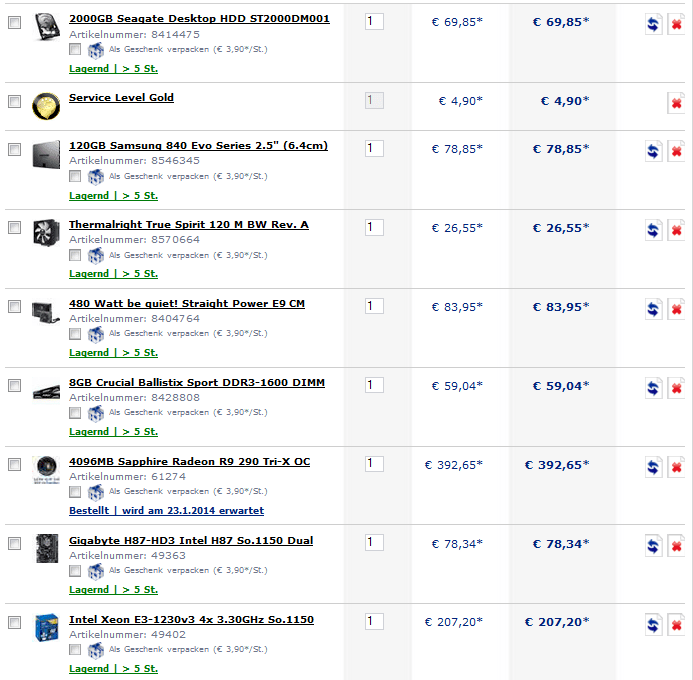Screen dimensions: 693x680
Task: Remove Thermalright True Spirit from cart
Action: click(676, 230)
